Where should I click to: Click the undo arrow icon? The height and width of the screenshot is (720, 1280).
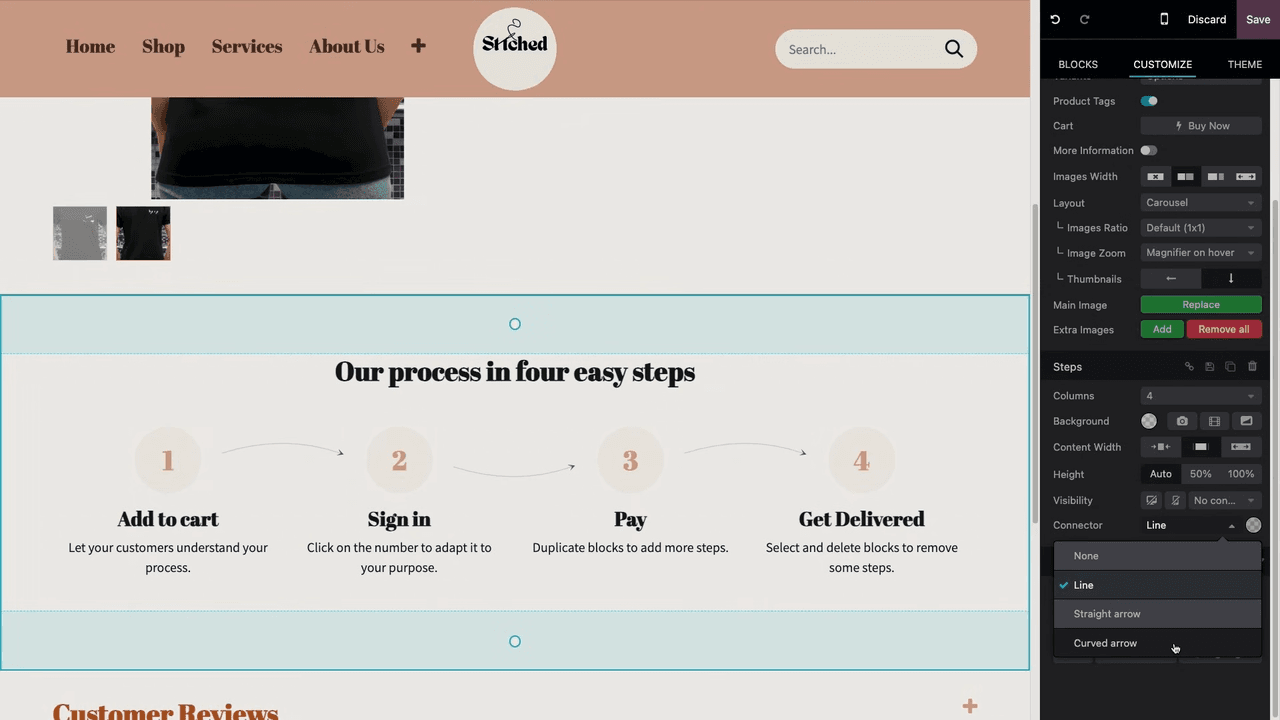point(1055,19)
